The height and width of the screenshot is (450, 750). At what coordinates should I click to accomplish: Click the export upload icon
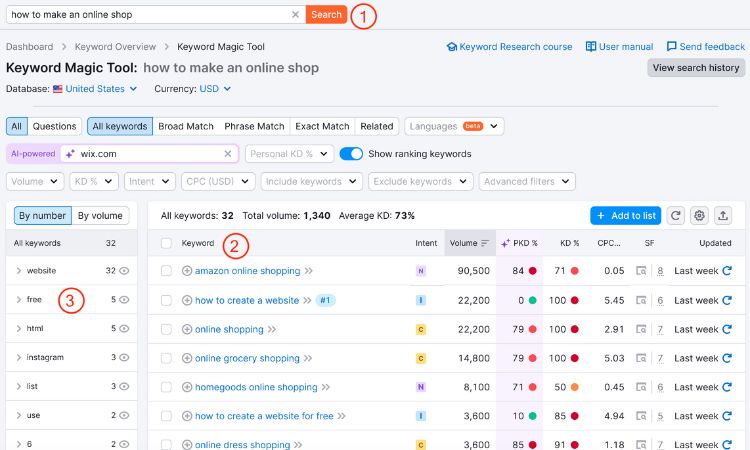723,216
